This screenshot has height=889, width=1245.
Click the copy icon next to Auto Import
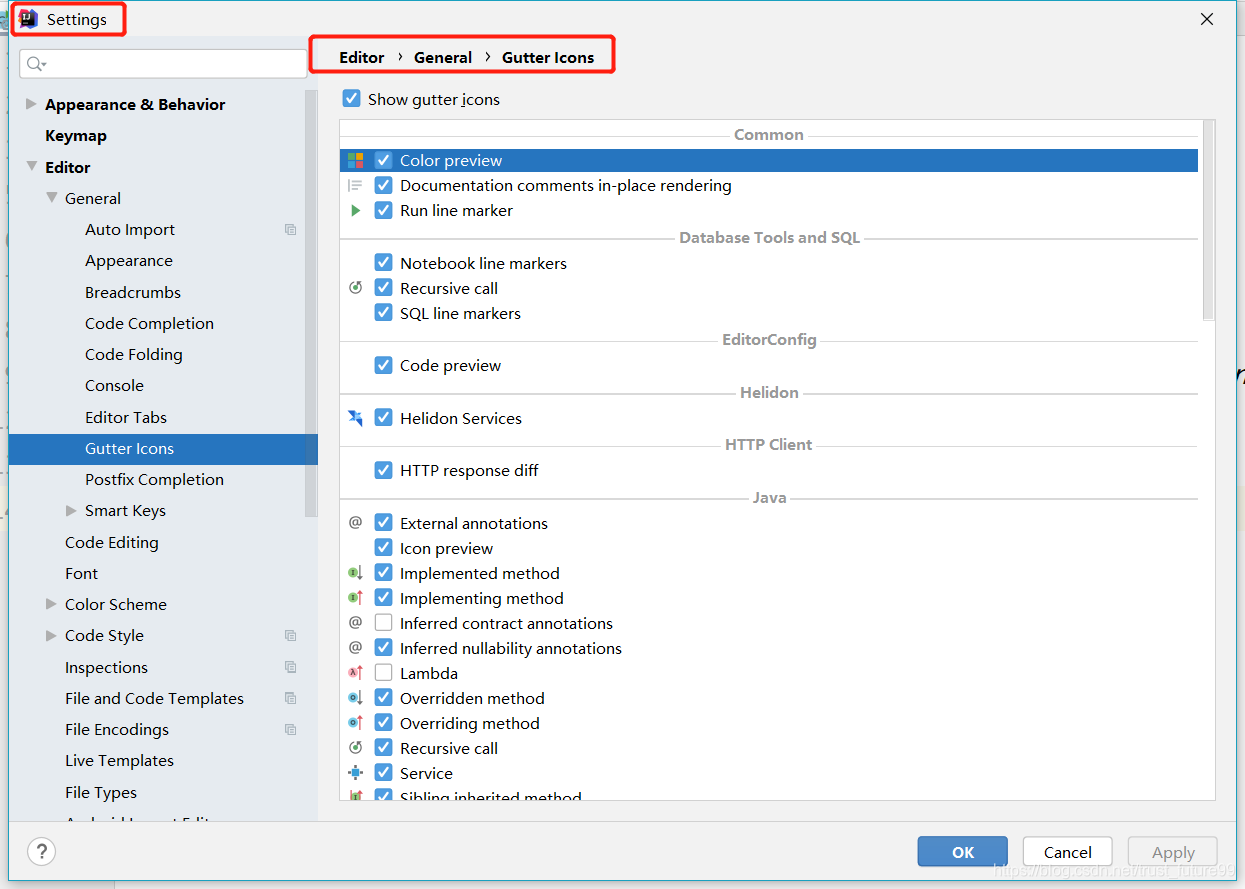(x=290, y=230)
